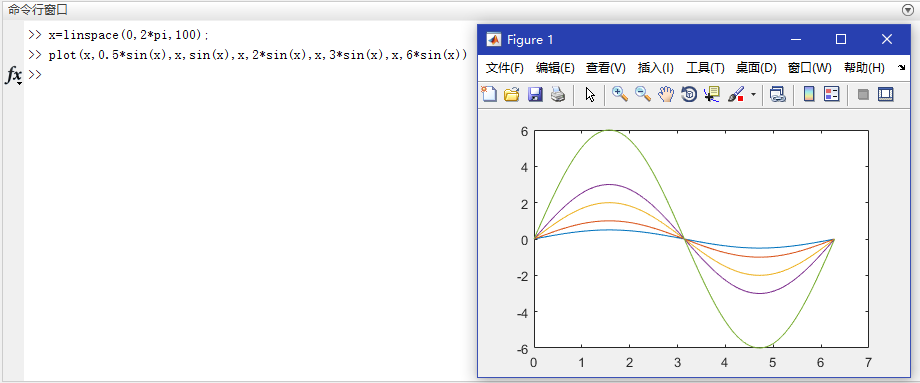Viewport: 920px width, 383px height.
Task: Open the 插入(I) menu
Action: [x=655, y=68]
